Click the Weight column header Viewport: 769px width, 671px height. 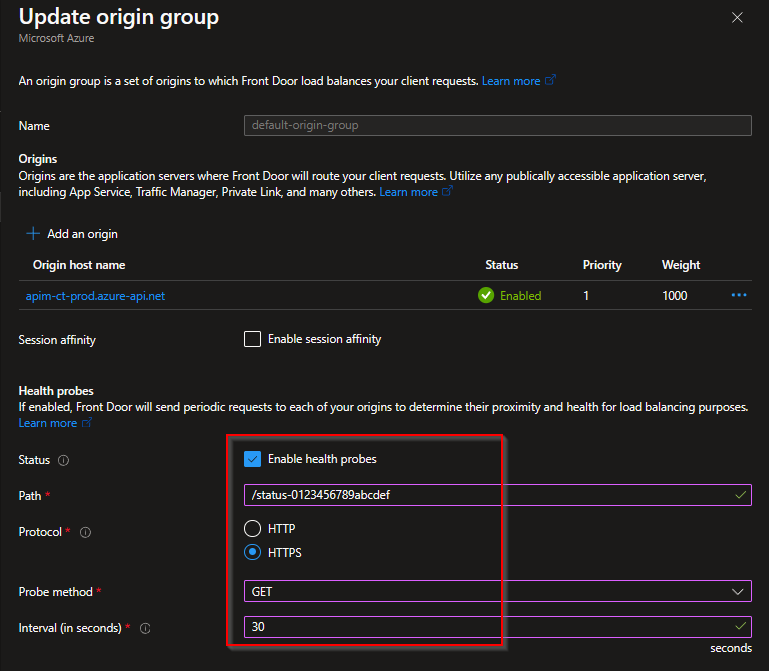click(x=681, y=265)
